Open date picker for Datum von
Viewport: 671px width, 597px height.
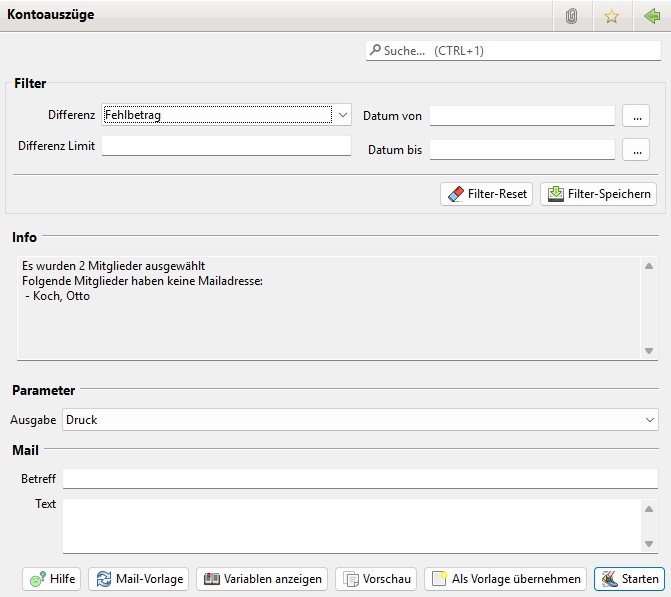click(x=635, y=116)
